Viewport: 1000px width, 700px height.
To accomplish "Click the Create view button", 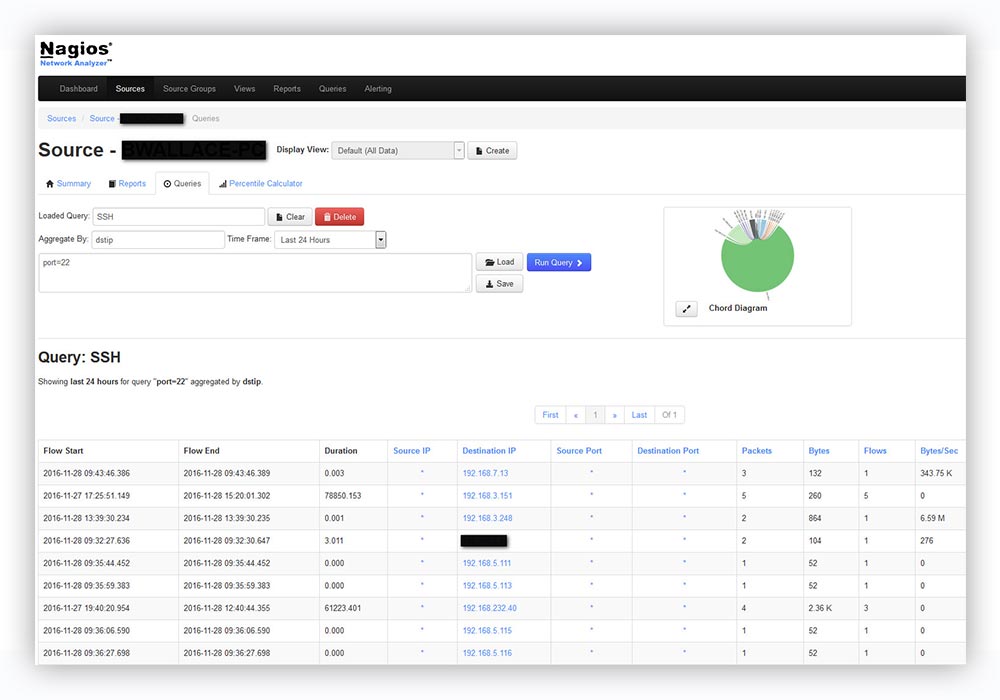I will click(492, 150).
